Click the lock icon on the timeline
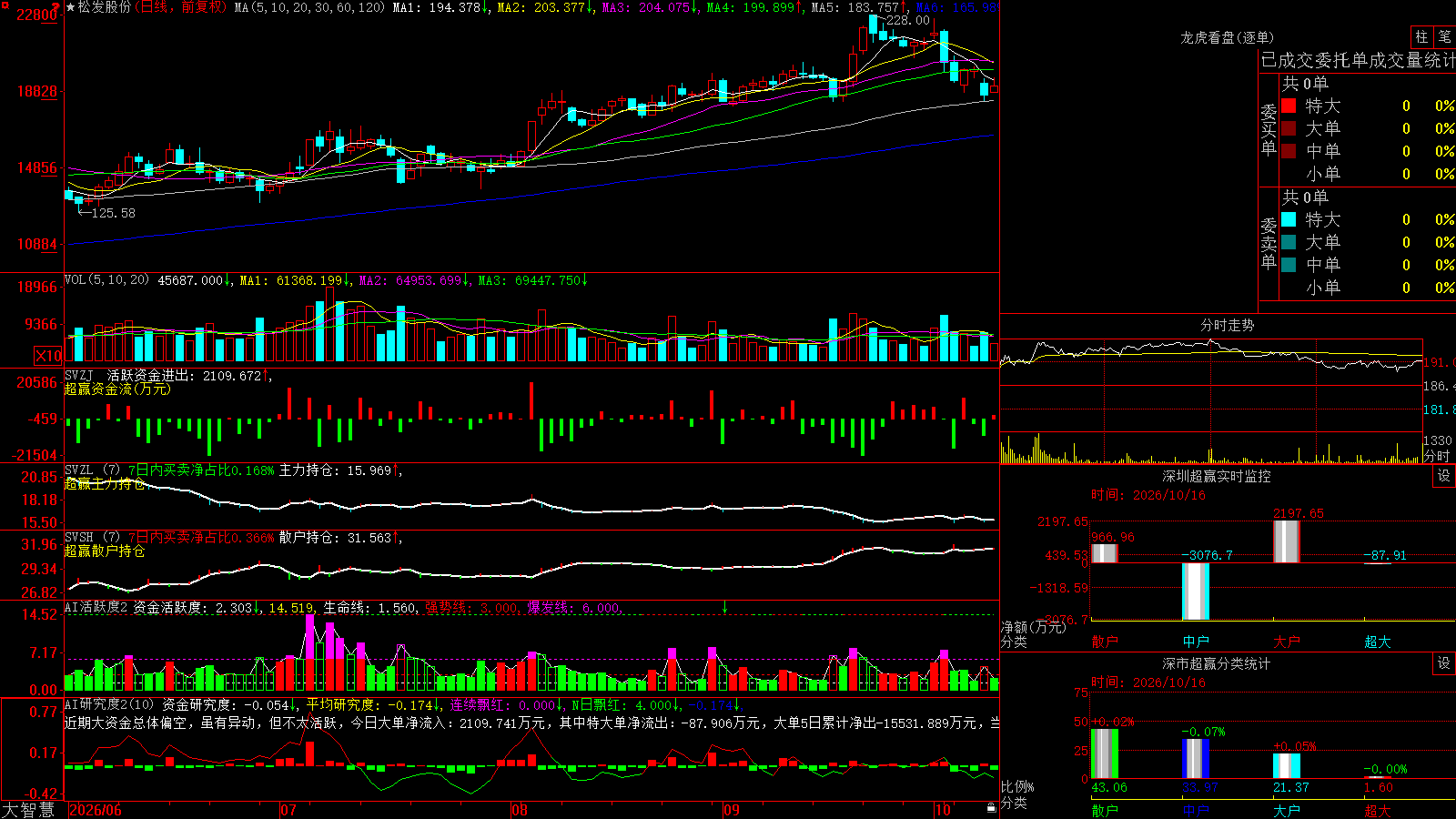The width and height of the screenshot is (1456, 819). point(991,808)
